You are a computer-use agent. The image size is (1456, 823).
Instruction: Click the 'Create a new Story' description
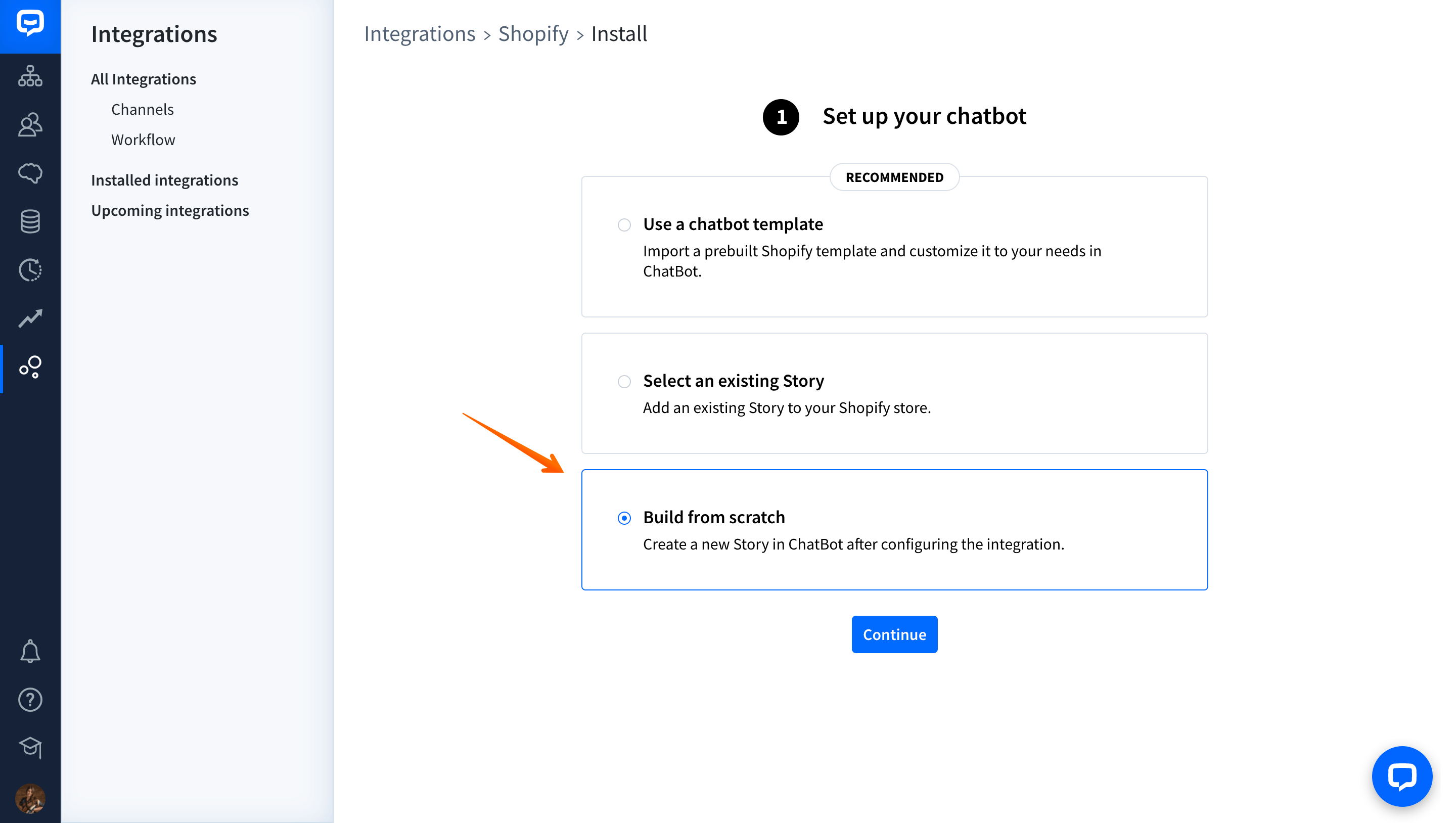pyautogui.click(x=853, y=544)
